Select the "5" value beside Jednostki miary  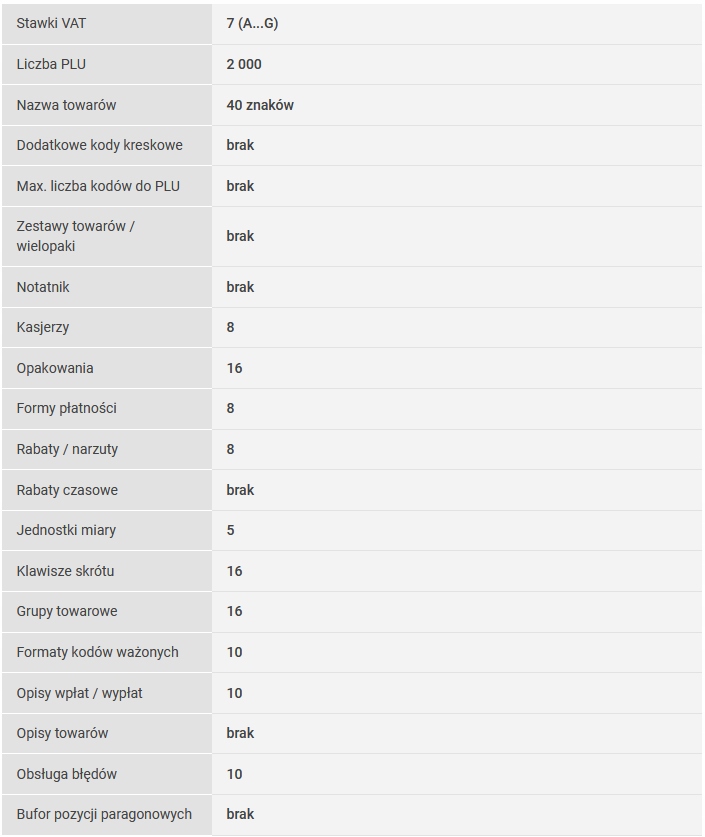(x=230, y=530)
